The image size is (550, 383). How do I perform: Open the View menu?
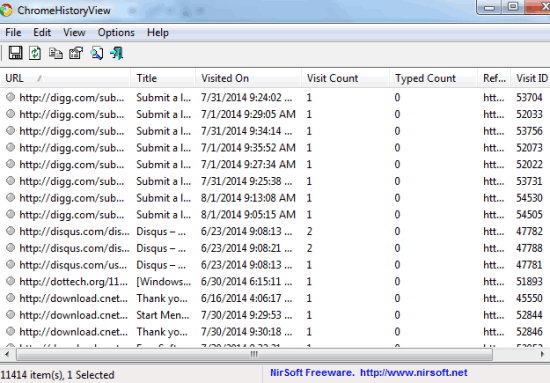tap(74, 33)
